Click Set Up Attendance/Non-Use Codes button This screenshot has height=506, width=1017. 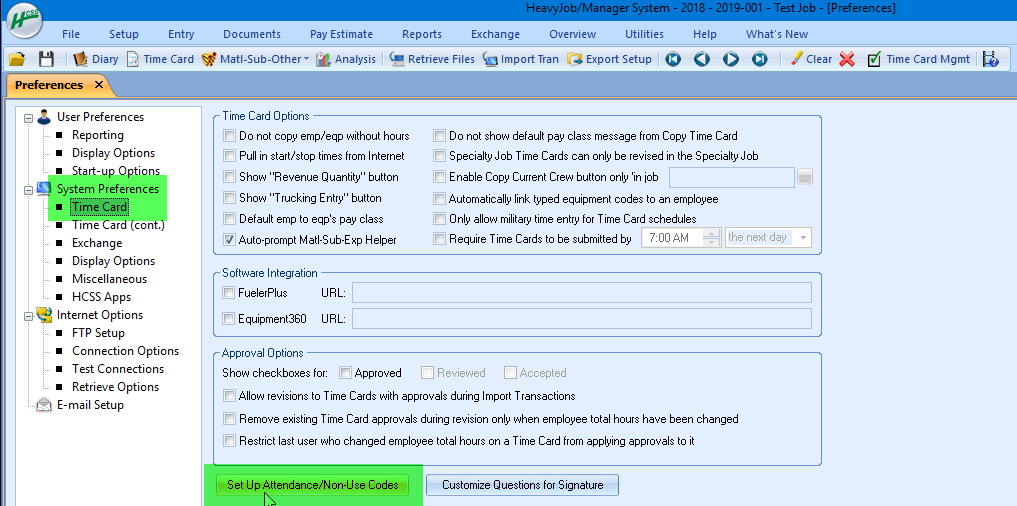[313, 485]
